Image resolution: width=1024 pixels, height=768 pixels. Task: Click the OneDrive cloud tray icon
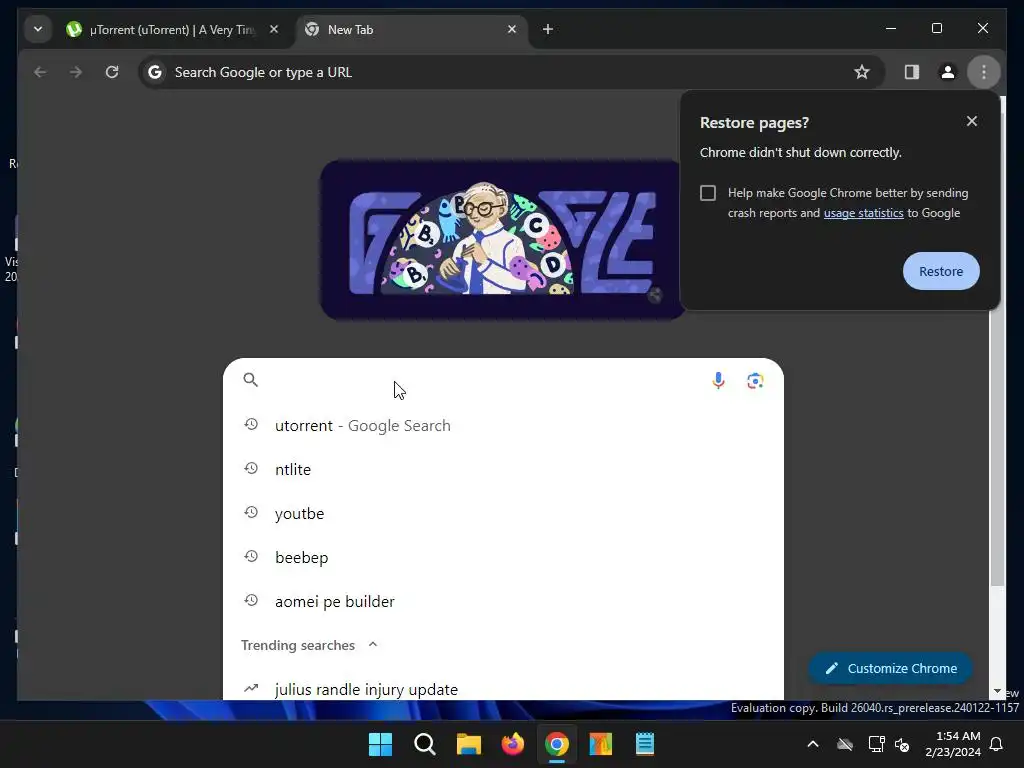click(845, 744)
